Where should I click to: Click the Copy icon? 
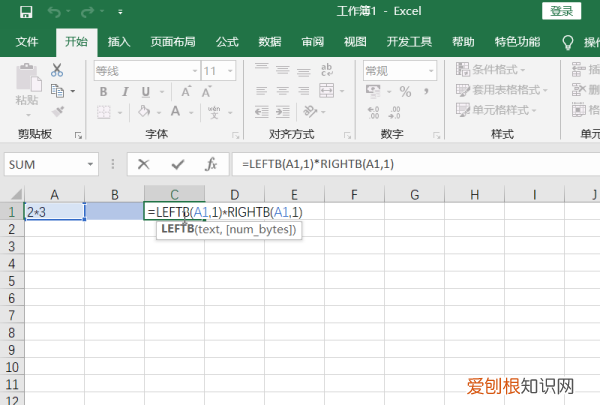[57, 91]
